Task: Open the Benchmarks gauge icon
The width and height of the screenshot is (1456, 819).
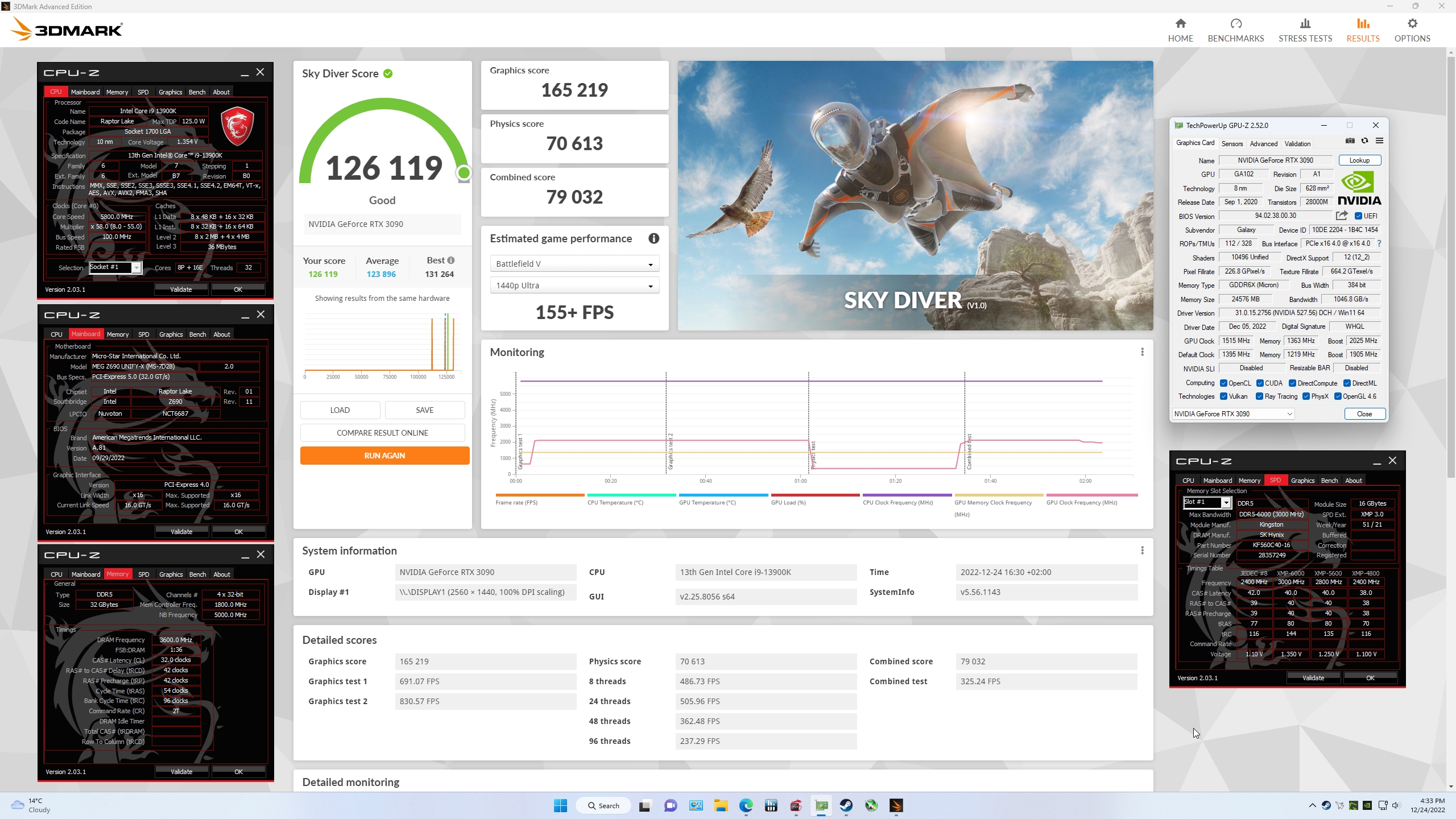Action: point(1235,23)
